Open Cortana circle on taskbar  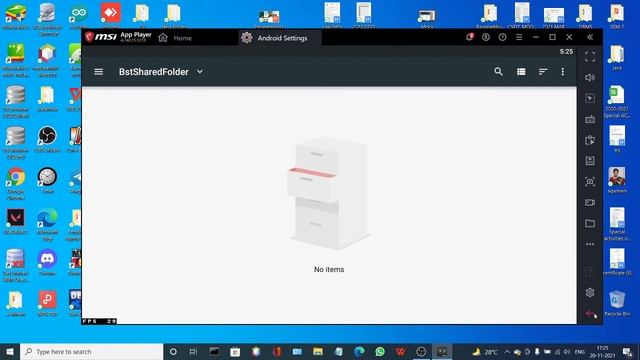(173, 351)
